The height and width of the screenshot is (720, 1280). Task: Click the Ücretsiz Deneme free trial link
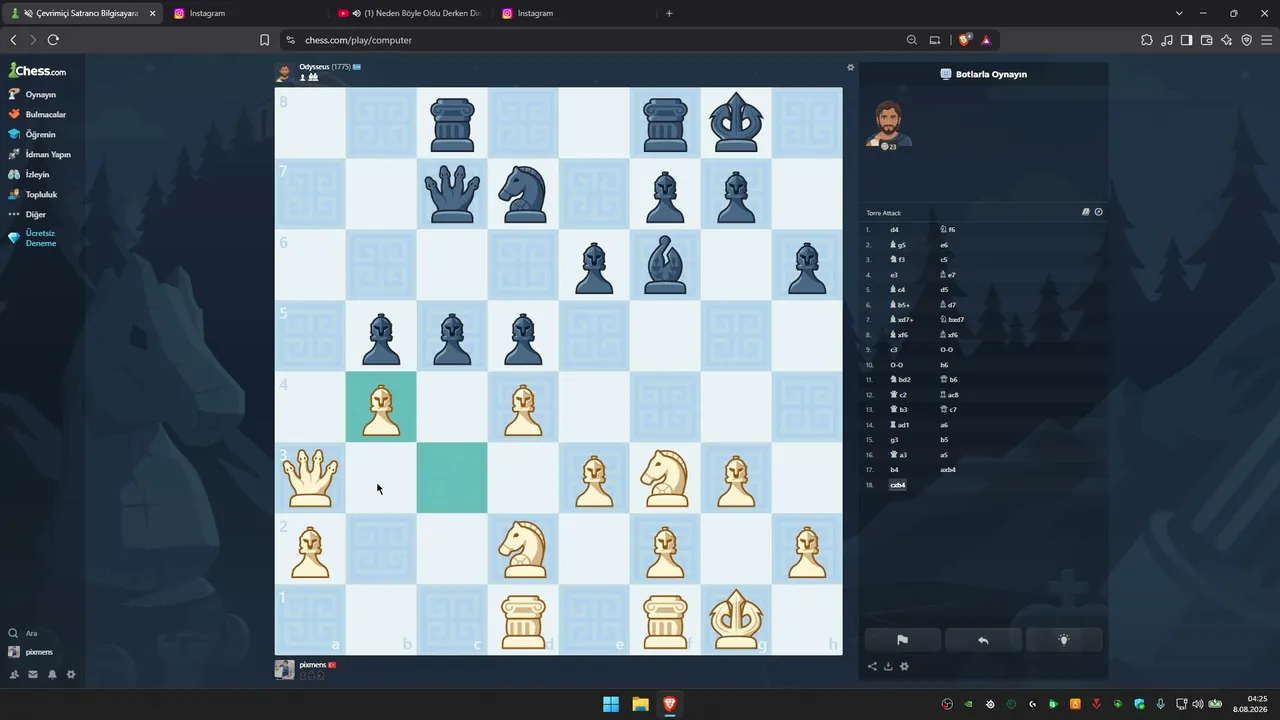32,238
